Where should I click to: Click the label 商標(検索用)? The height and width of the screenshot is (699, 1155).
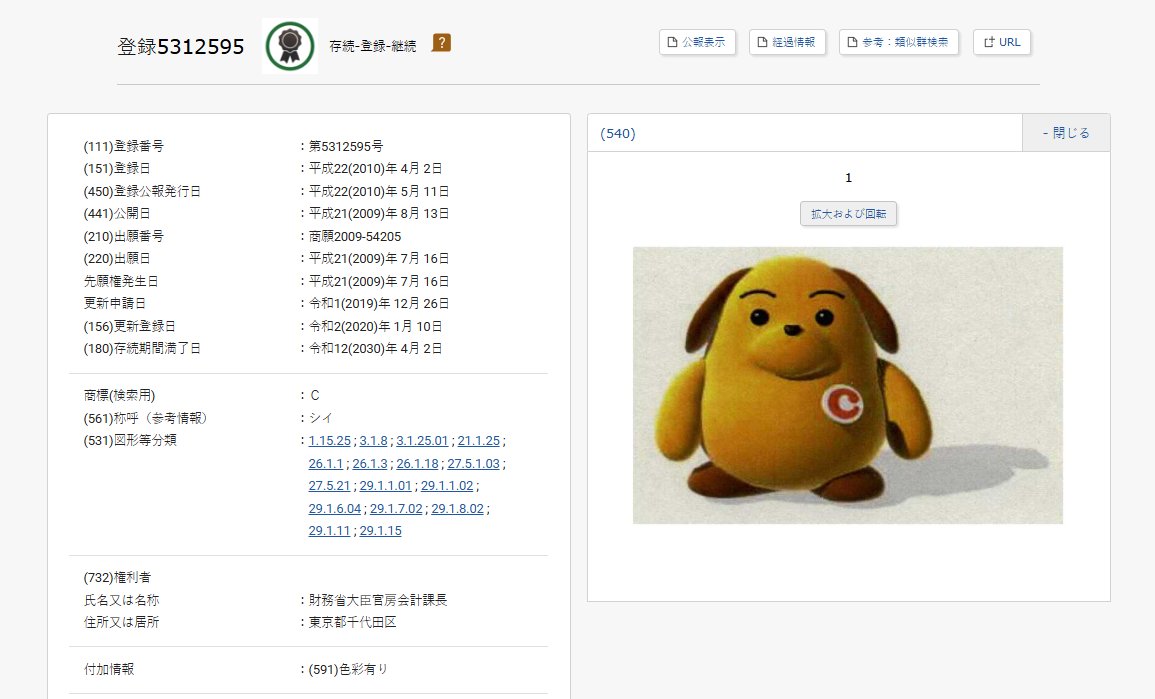click(x=119, y=395)
